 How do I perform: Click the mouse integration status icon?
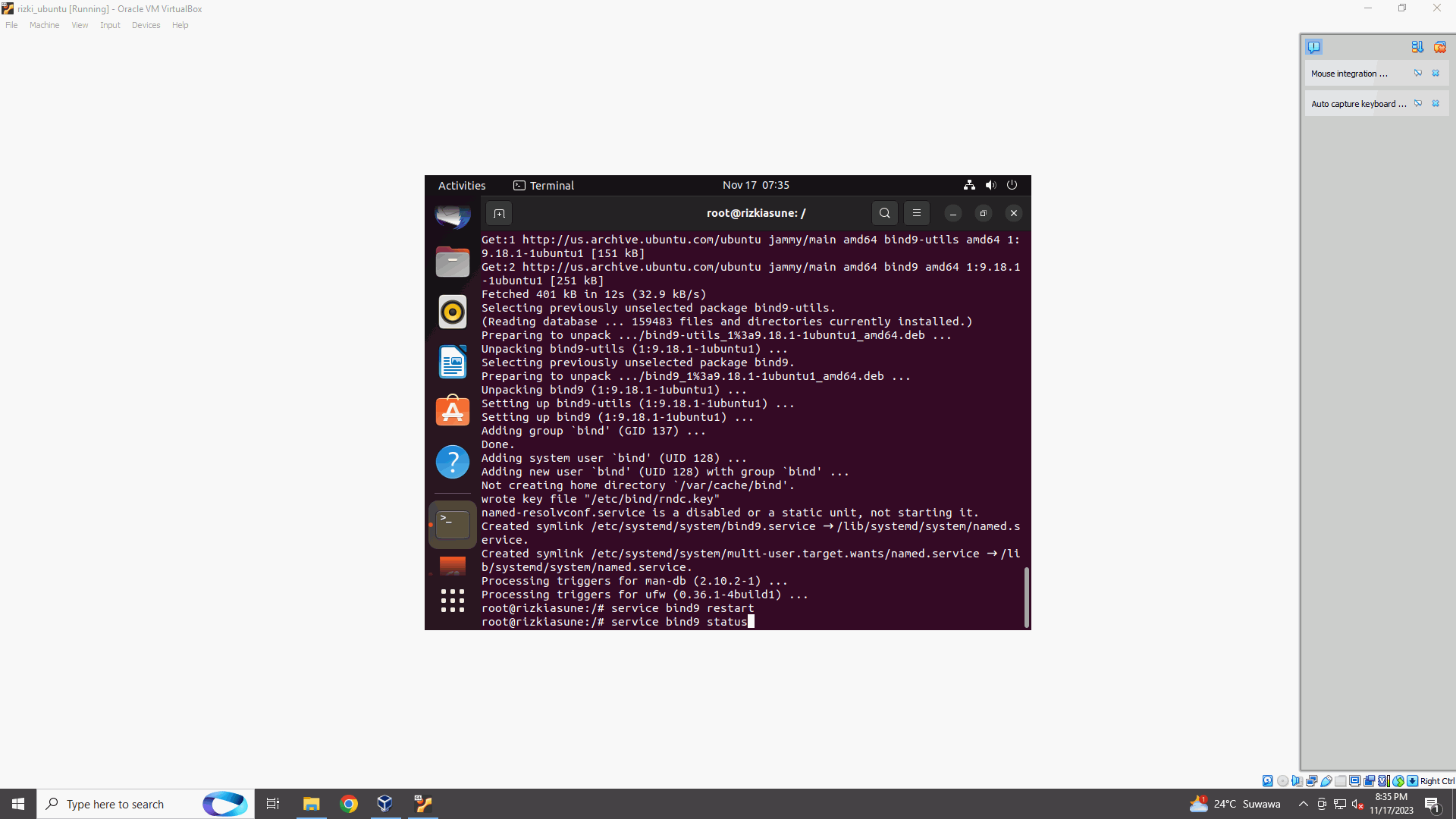(x=1398, y=781)
